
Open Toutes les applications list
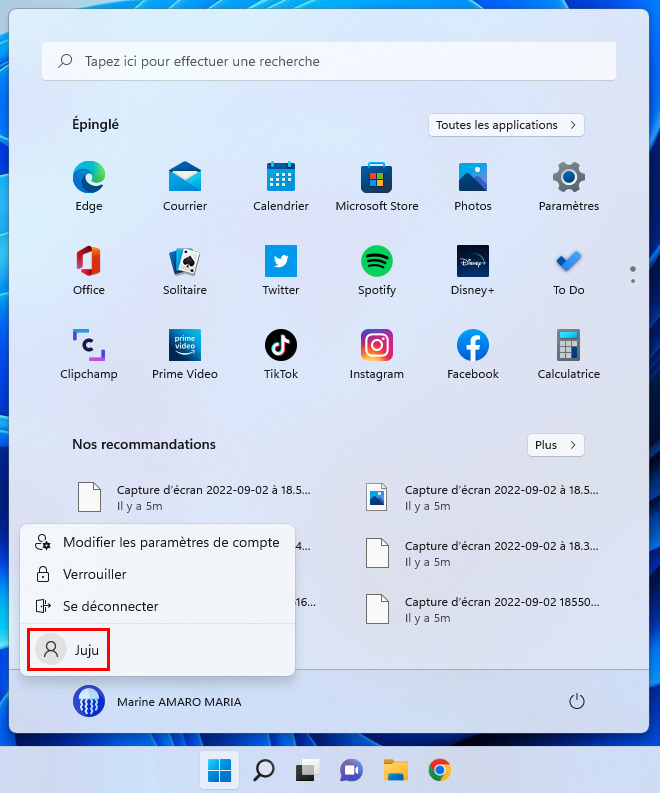[x=506, y=125]
